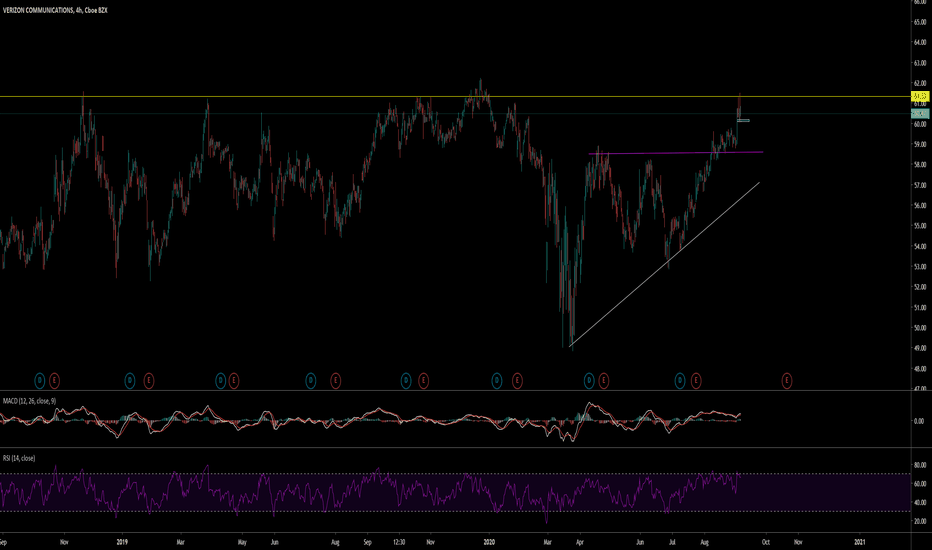Click the 0.00 MACD scale value
The height and width of the screenshot is (550, 932).
pos(919,421)
